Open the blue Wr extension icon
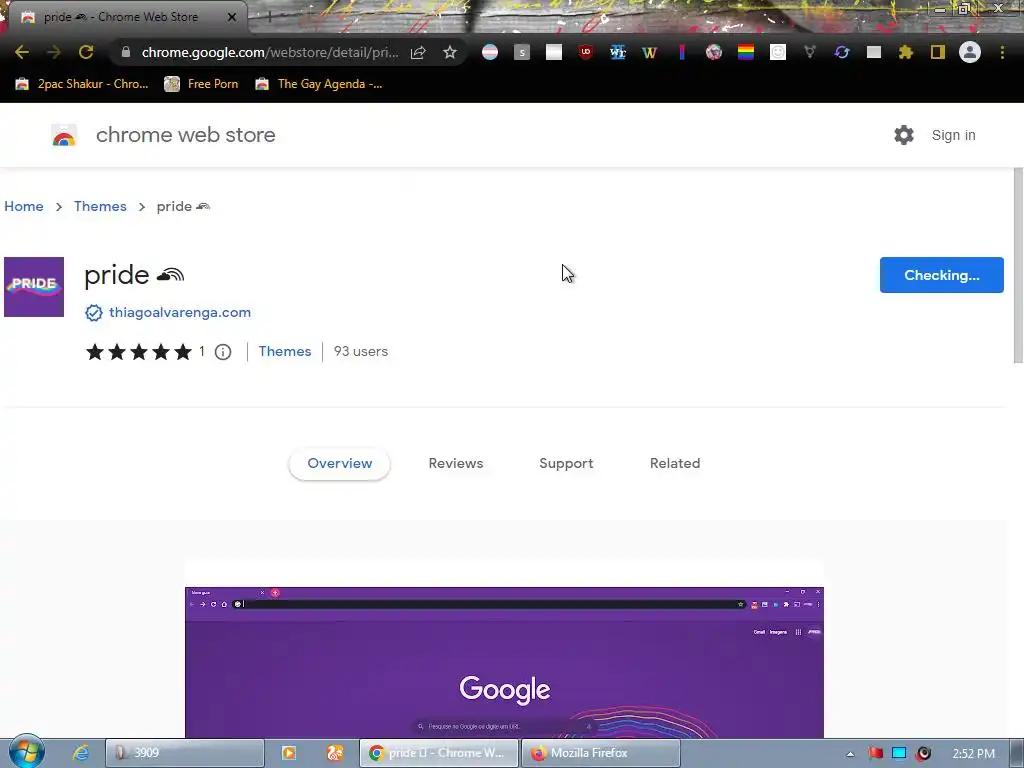The image size is (1024, 768). (617, 52)
